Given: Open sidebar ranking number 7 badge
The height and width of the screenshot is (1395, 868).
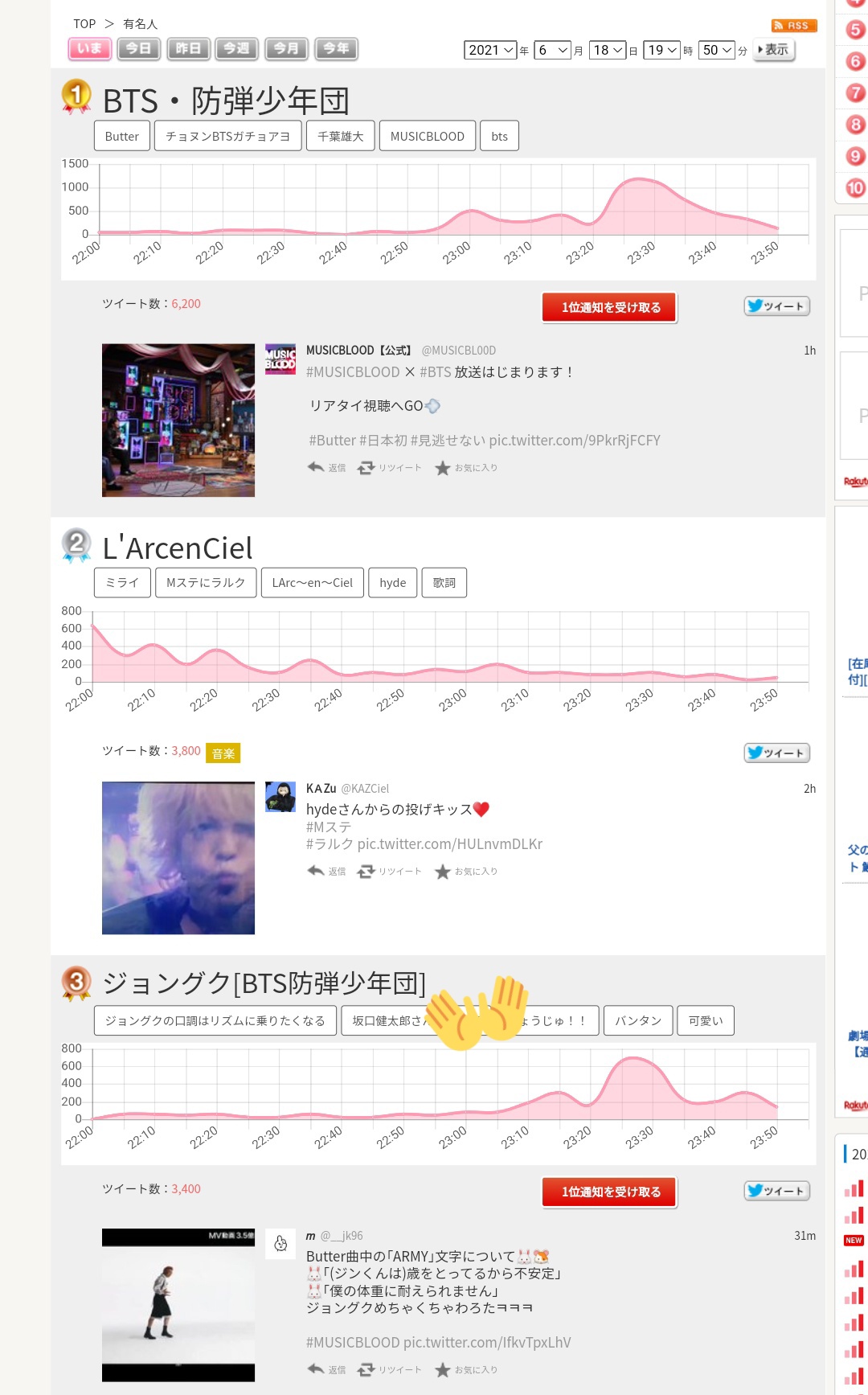Looking at the screenshot, I should click(855, 92).
